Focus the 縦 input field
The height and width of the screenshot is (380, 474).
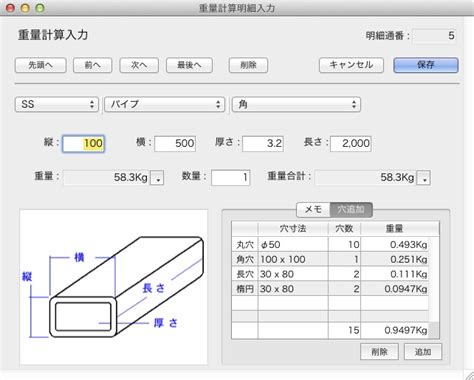point(84,144)
